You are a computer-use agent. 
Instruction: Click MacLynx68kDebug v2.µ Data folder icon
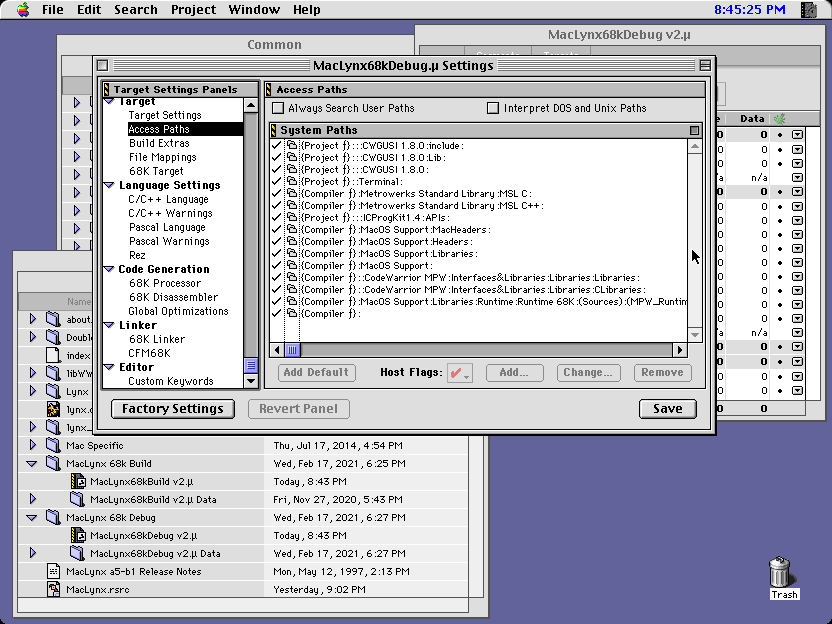coord(77,553)
